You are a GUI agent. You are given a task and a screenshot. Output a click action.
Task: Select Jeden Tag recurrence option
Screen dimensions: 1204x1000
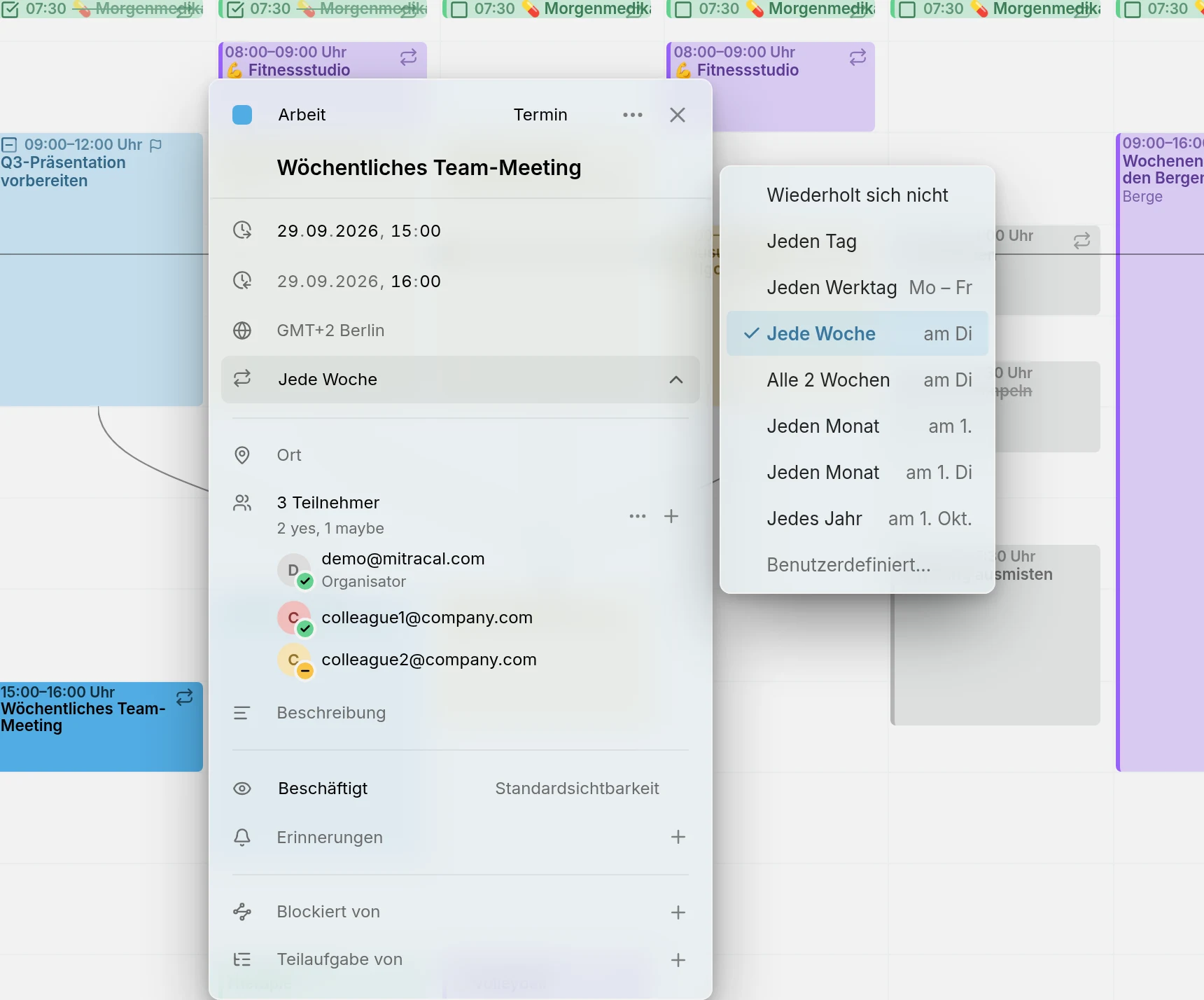(857, 242)
